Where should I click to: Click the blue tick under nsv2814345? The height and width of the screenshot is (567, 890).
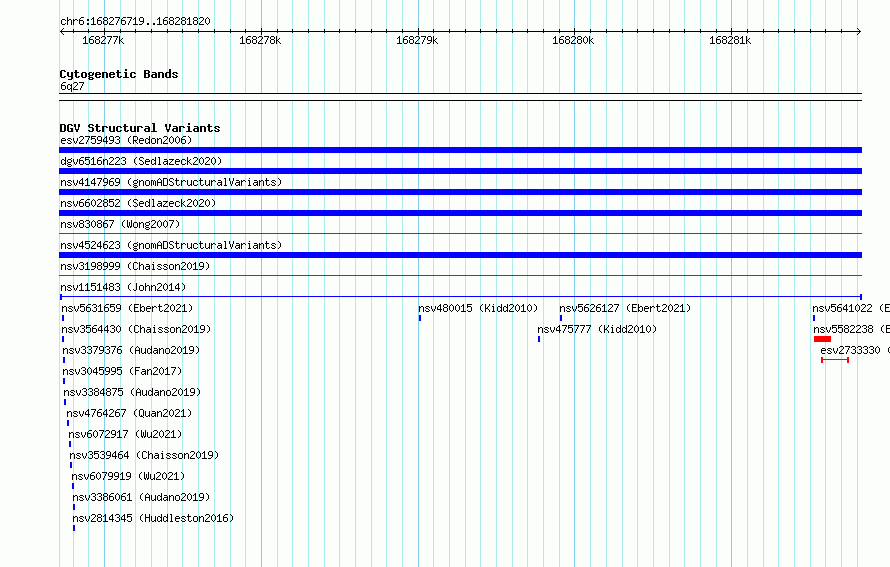[x=74, y=528]
